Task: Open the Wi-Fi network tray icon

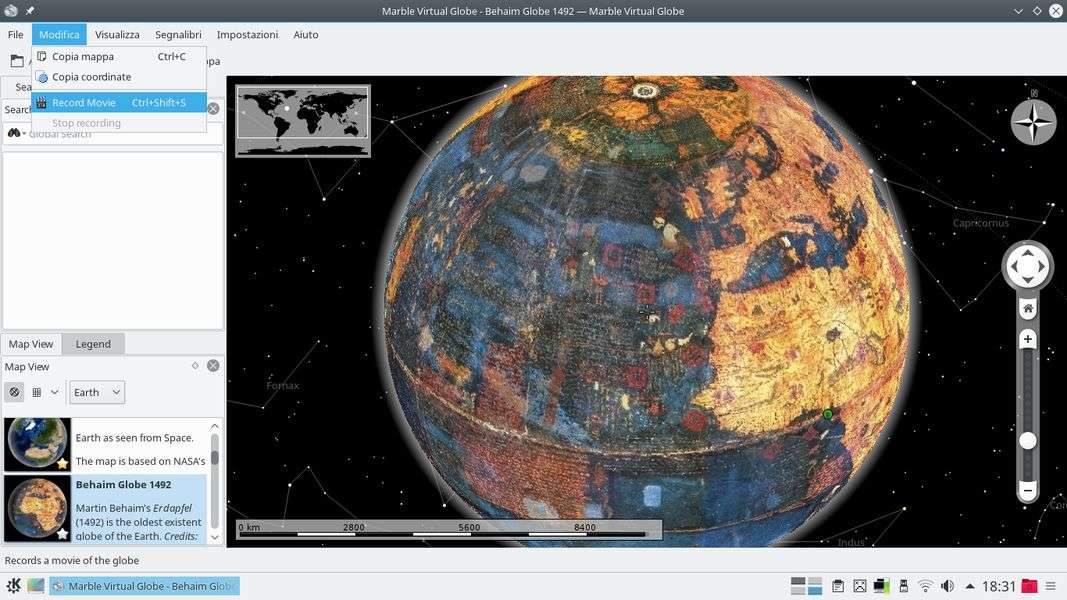Action: point(925,586)
